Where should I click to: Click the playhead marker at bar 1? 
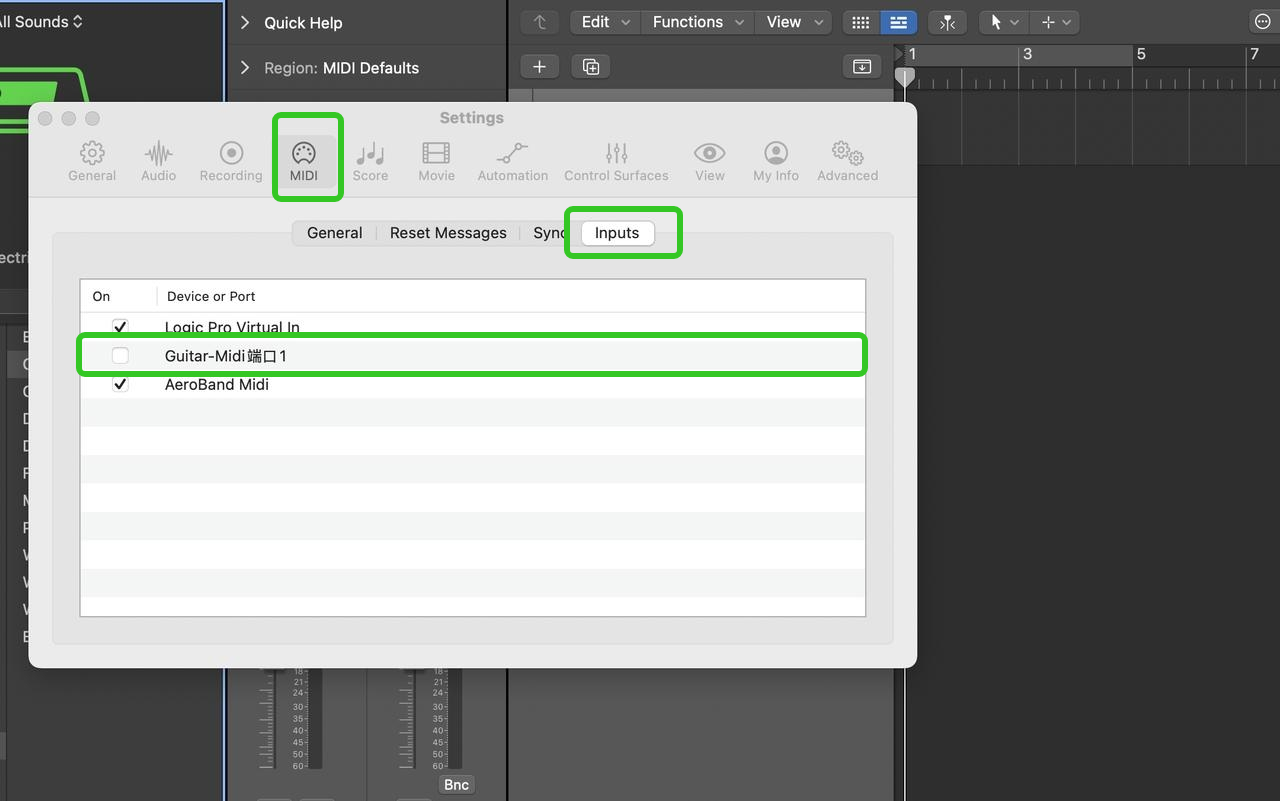point(904,76)
